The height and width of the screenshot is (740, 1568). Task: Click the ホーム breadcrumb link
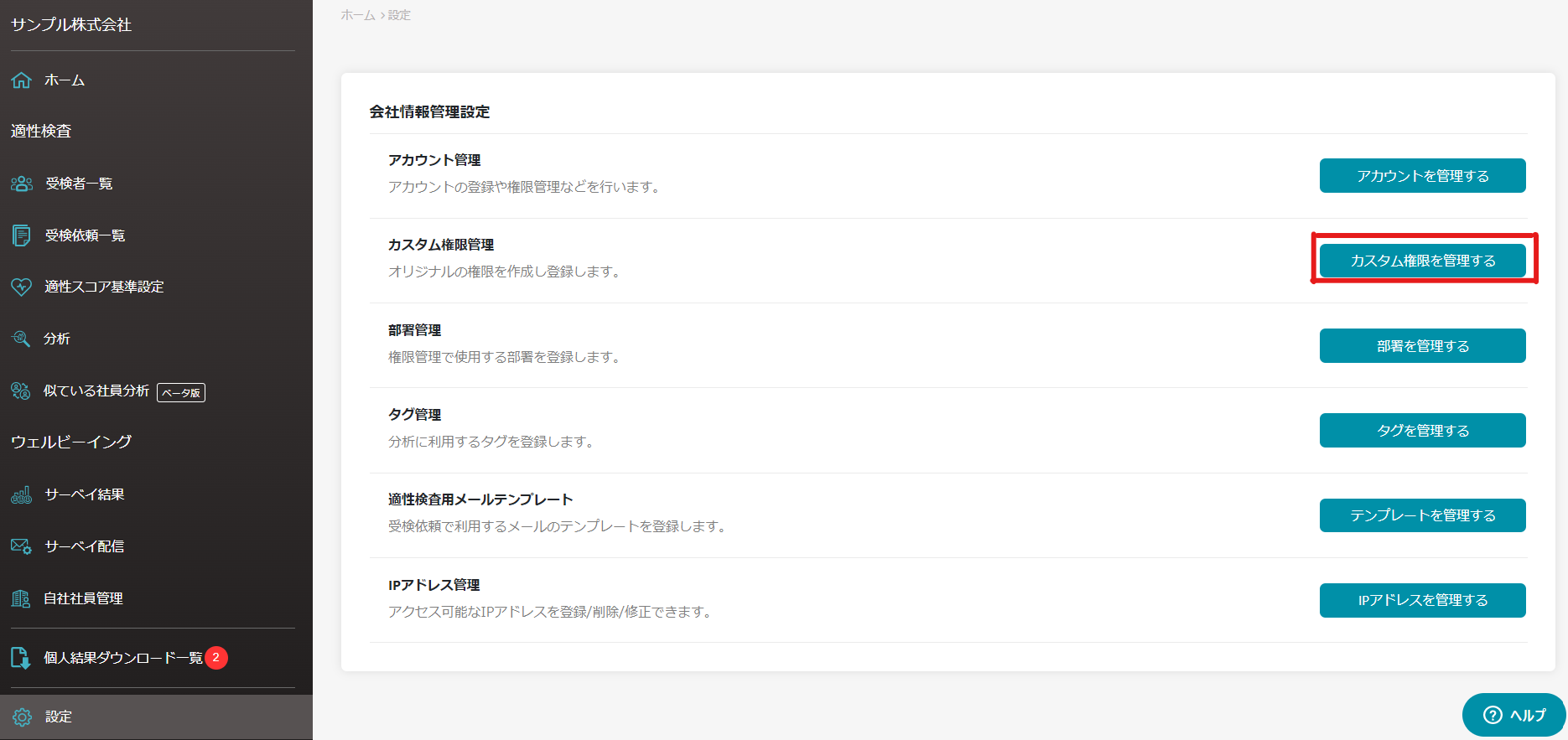tap(358, 15)
